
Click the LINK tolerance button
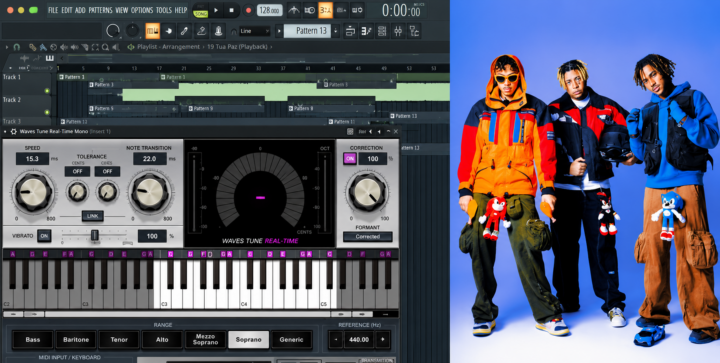pyautogui.click(x=92, y=216)
